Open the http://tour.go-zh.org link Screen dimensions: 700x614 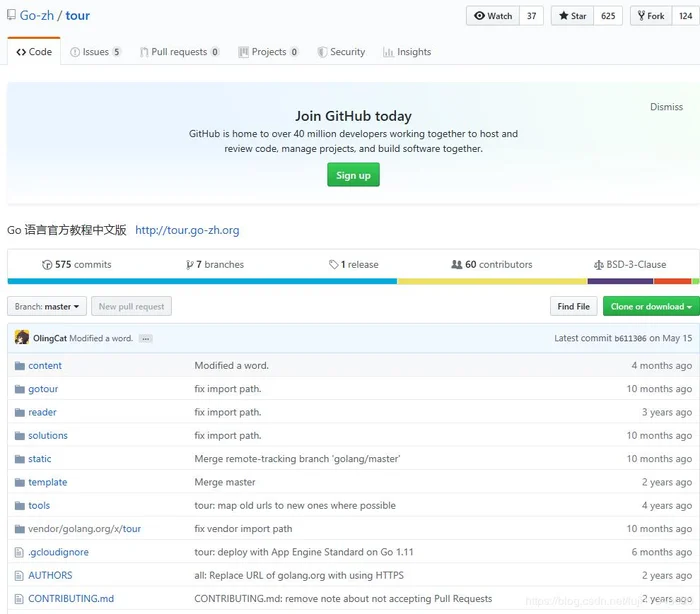[x=187, y=230]
